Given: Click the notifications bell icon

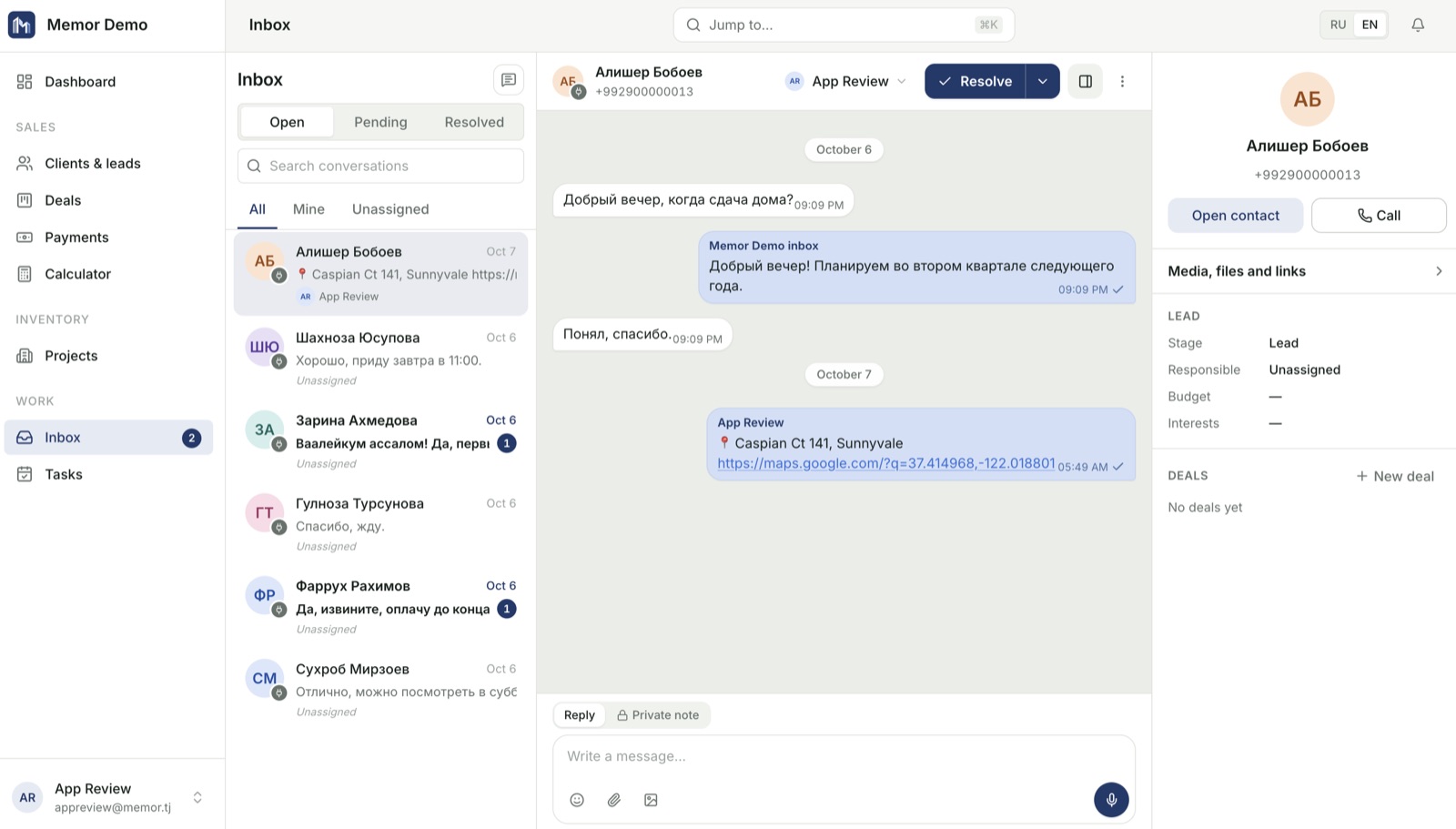Looking at the screenshot, I should pos(1418,25).
